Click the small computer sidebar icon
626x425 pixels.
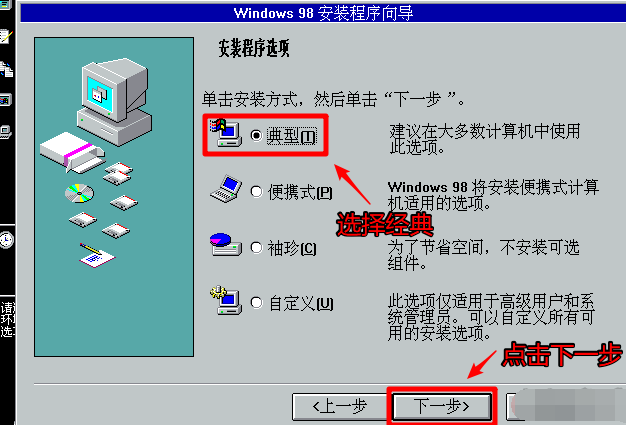click(6, 132)
